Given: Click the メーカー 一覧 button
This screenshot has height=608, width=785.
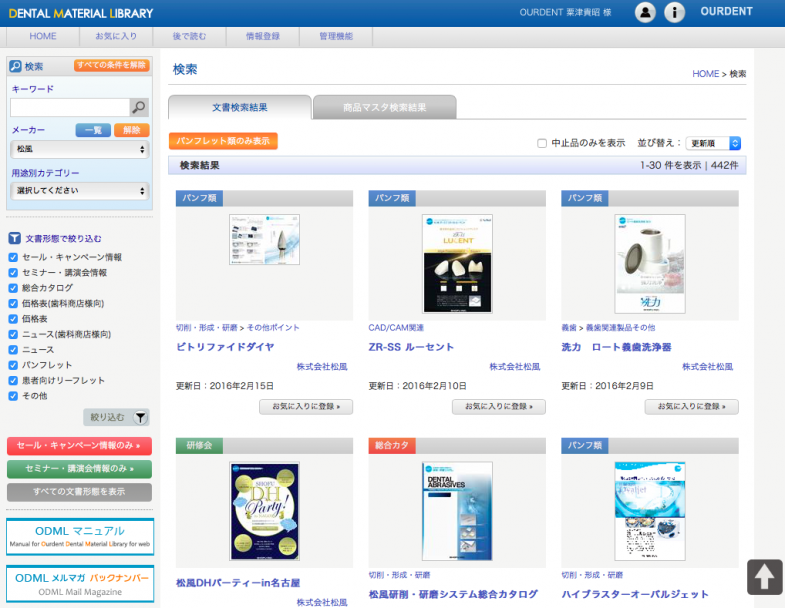Looking at the screenshot, I should pos(93,130).
